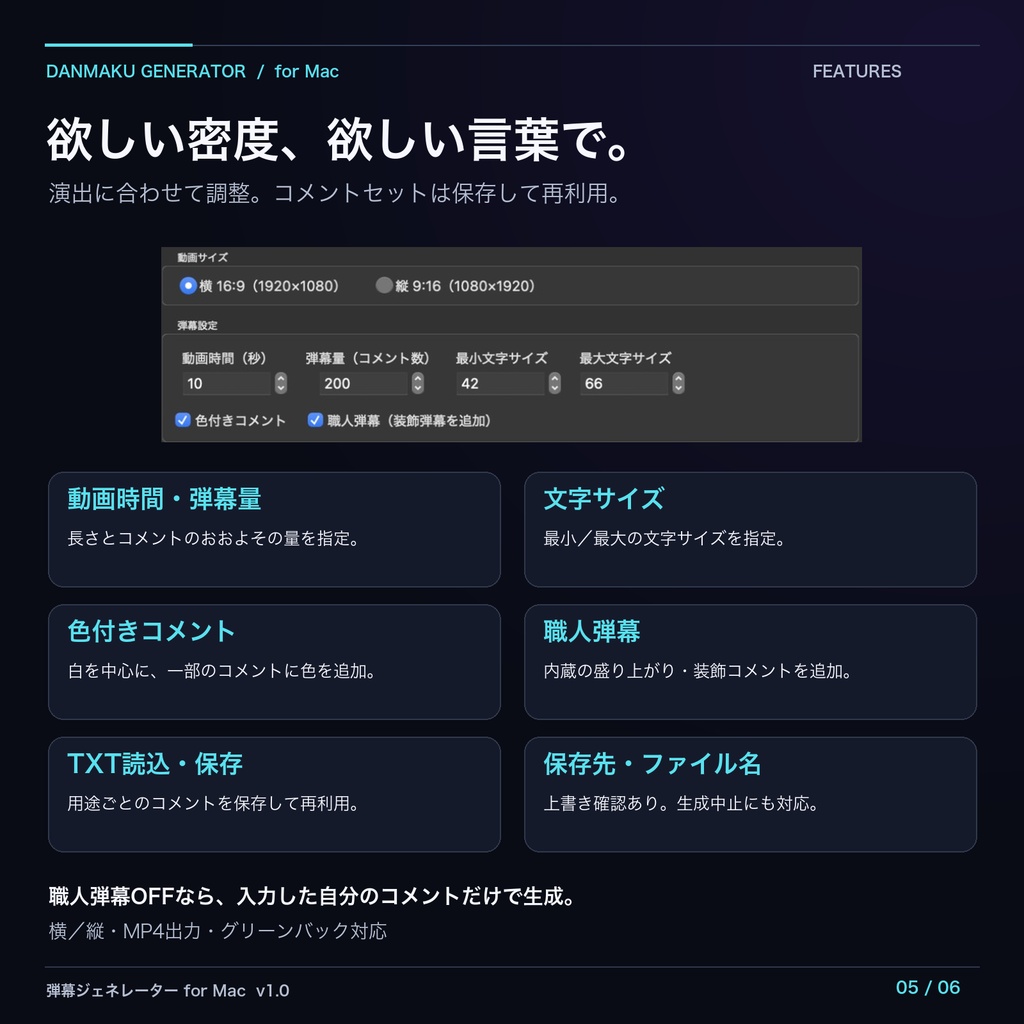This screenshot has width=1024, height=1024.
Task: Click the 動画サイズ section label
Action: click(202, 258)
